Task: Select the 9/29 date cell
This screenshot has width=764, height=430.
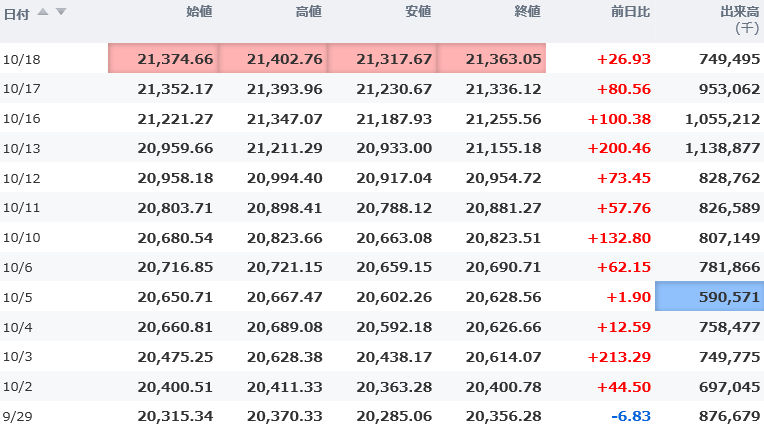Action: pyautogui.click(x=15, y=416)
